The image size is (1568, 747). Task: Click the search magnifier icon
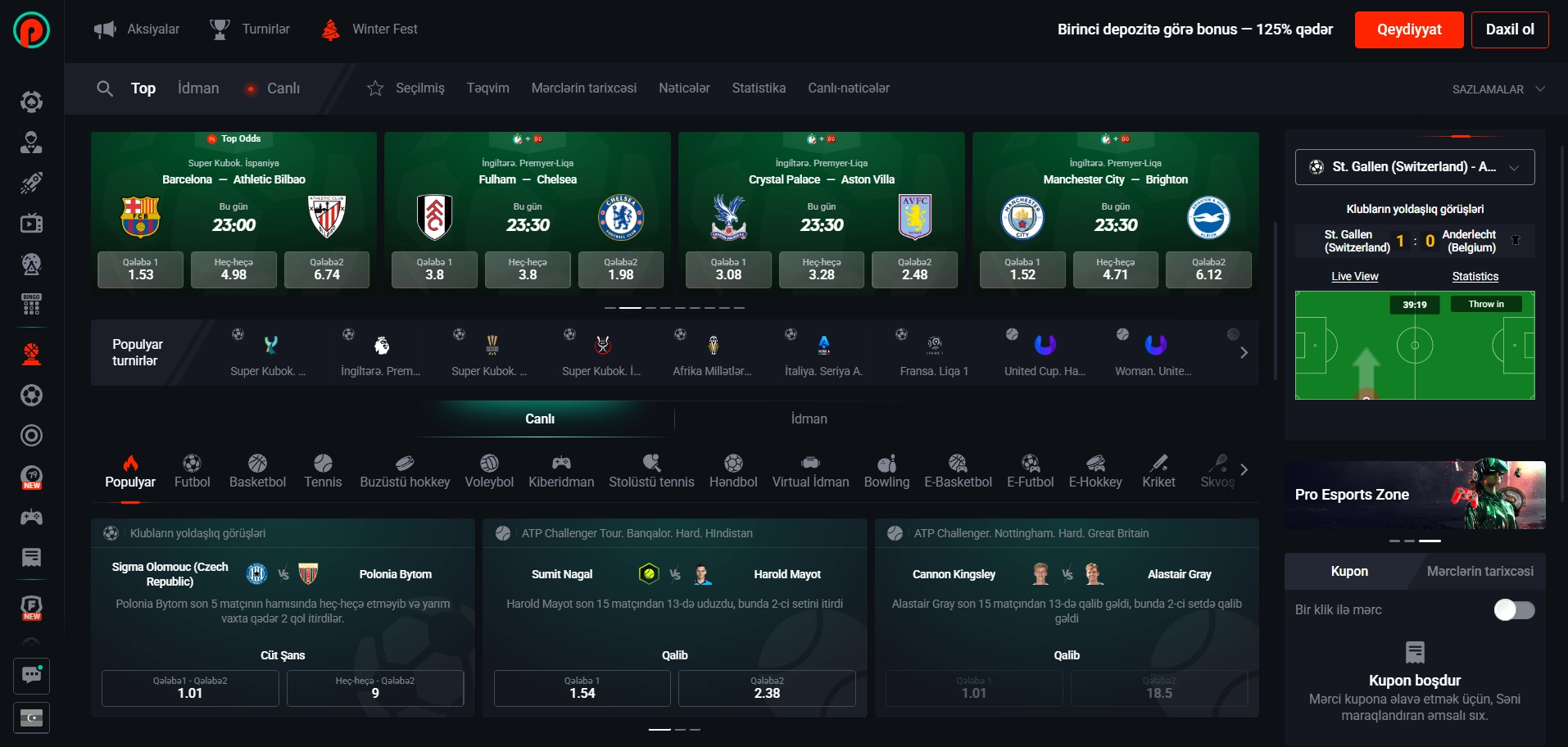(105, 88)
